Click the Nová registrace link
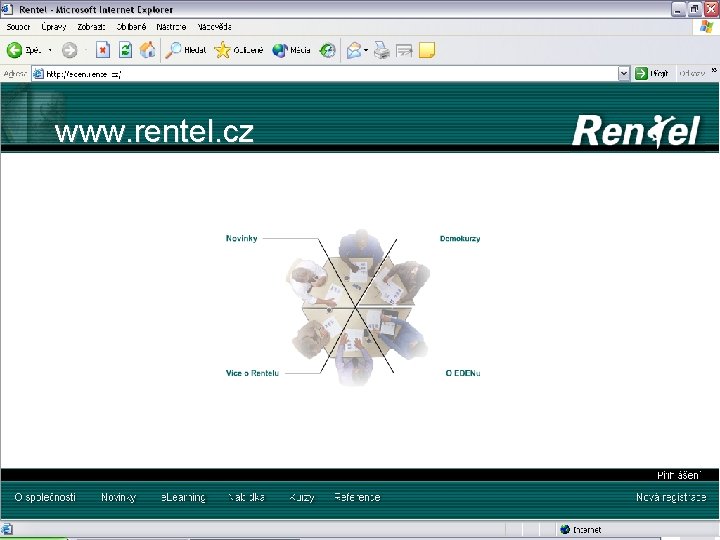This screenshot has height=540, width=720. [x=671, y=497]
